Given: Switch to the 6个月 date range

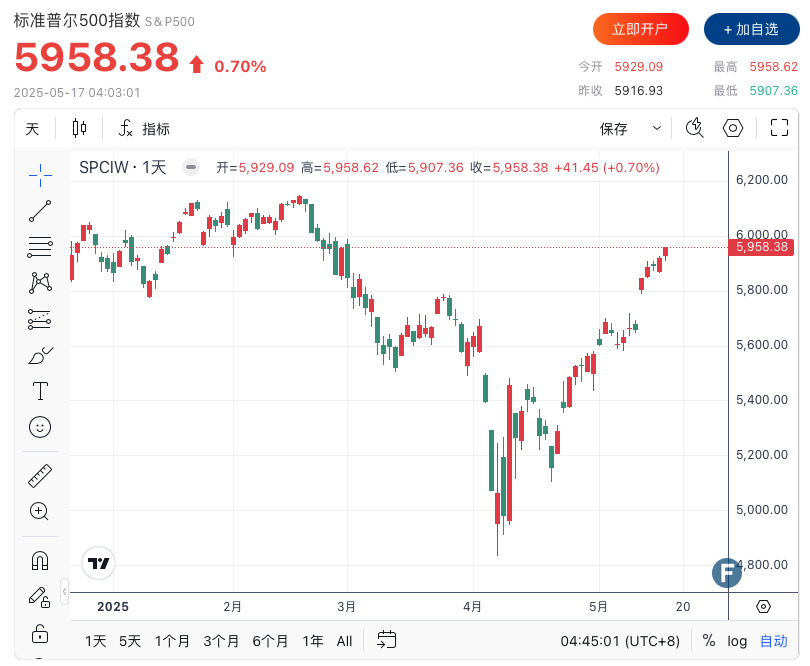Looking at the screenshot, I should pos(270,641).
